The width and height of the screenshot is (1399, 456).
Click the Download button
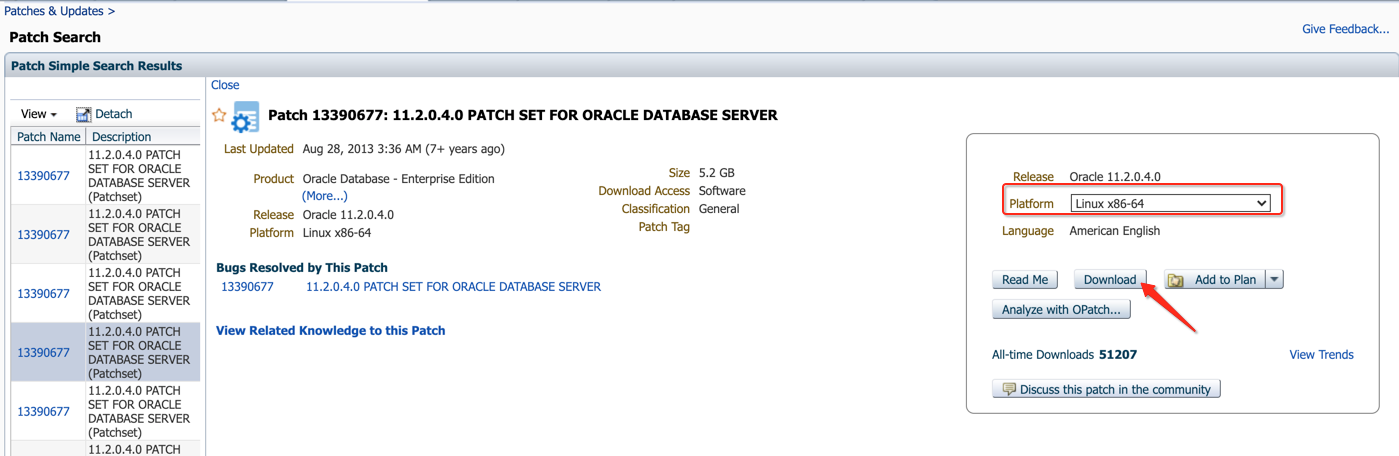[x=1110, y=280]
